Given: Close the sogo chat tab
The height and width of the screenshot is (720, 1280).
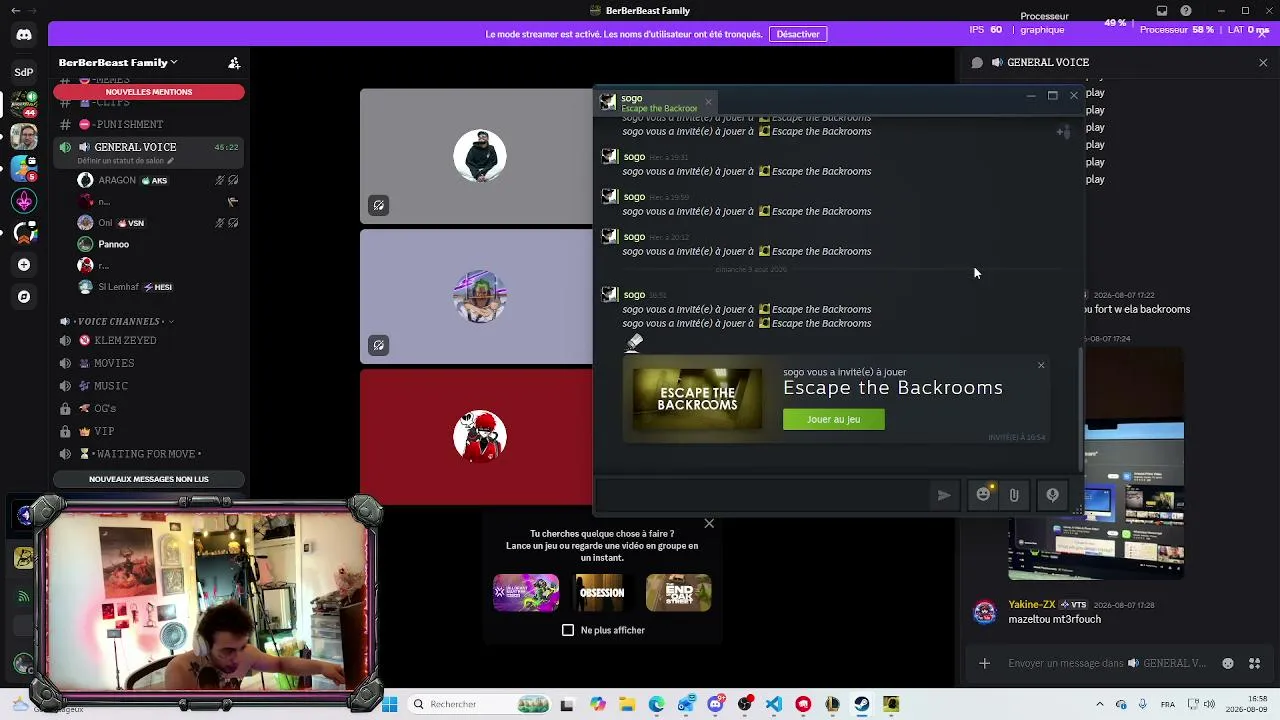Looking at the screenshot, I should point(708,102).
